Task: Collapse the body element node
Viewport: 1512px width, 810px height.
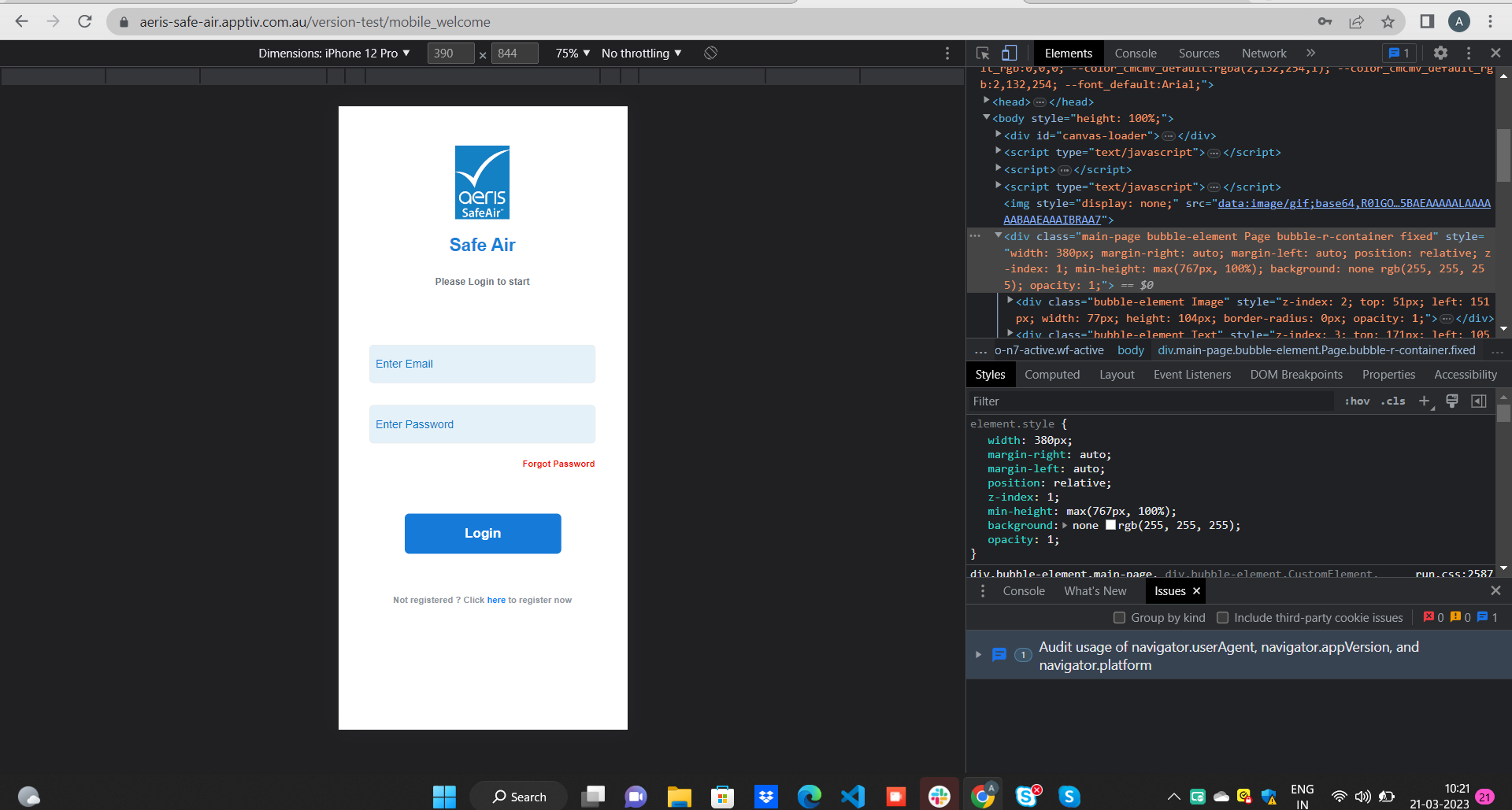Action: [x=986, y=117]
